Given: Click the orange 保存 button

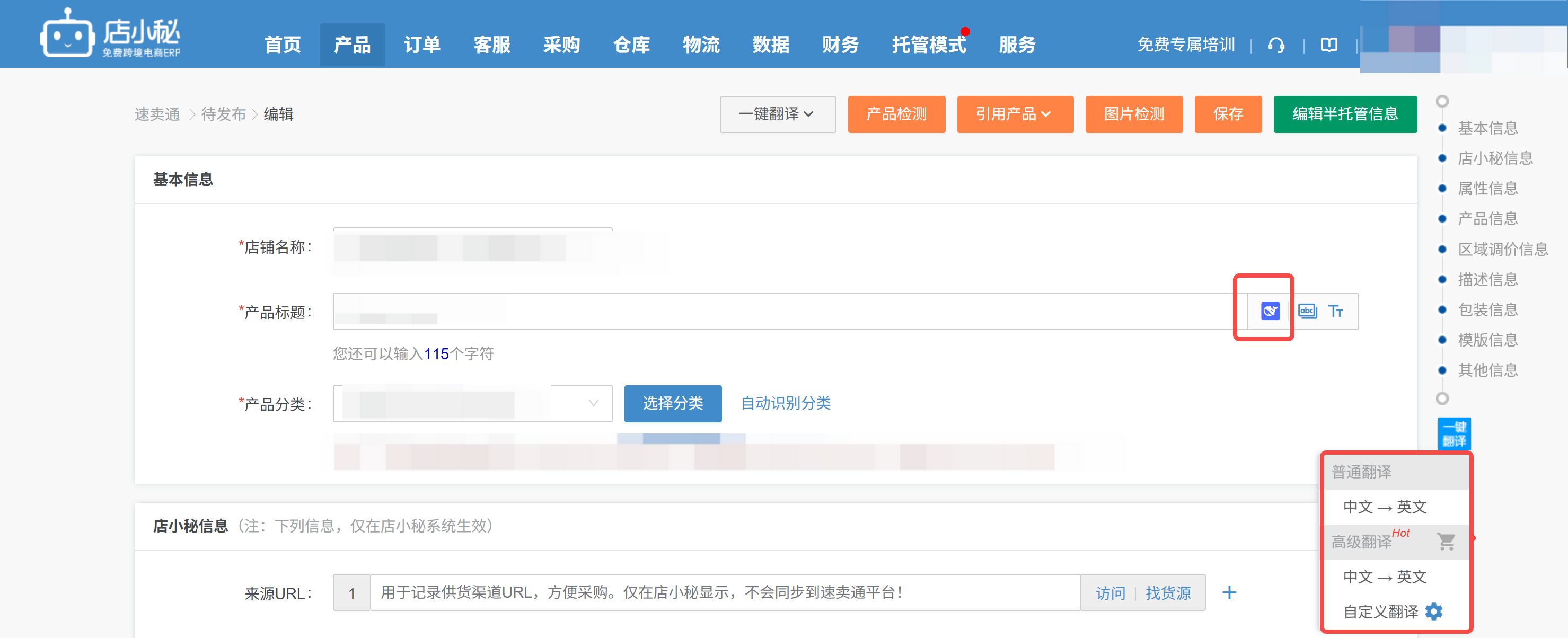Looking at the screenshot, I should 1228,114.
